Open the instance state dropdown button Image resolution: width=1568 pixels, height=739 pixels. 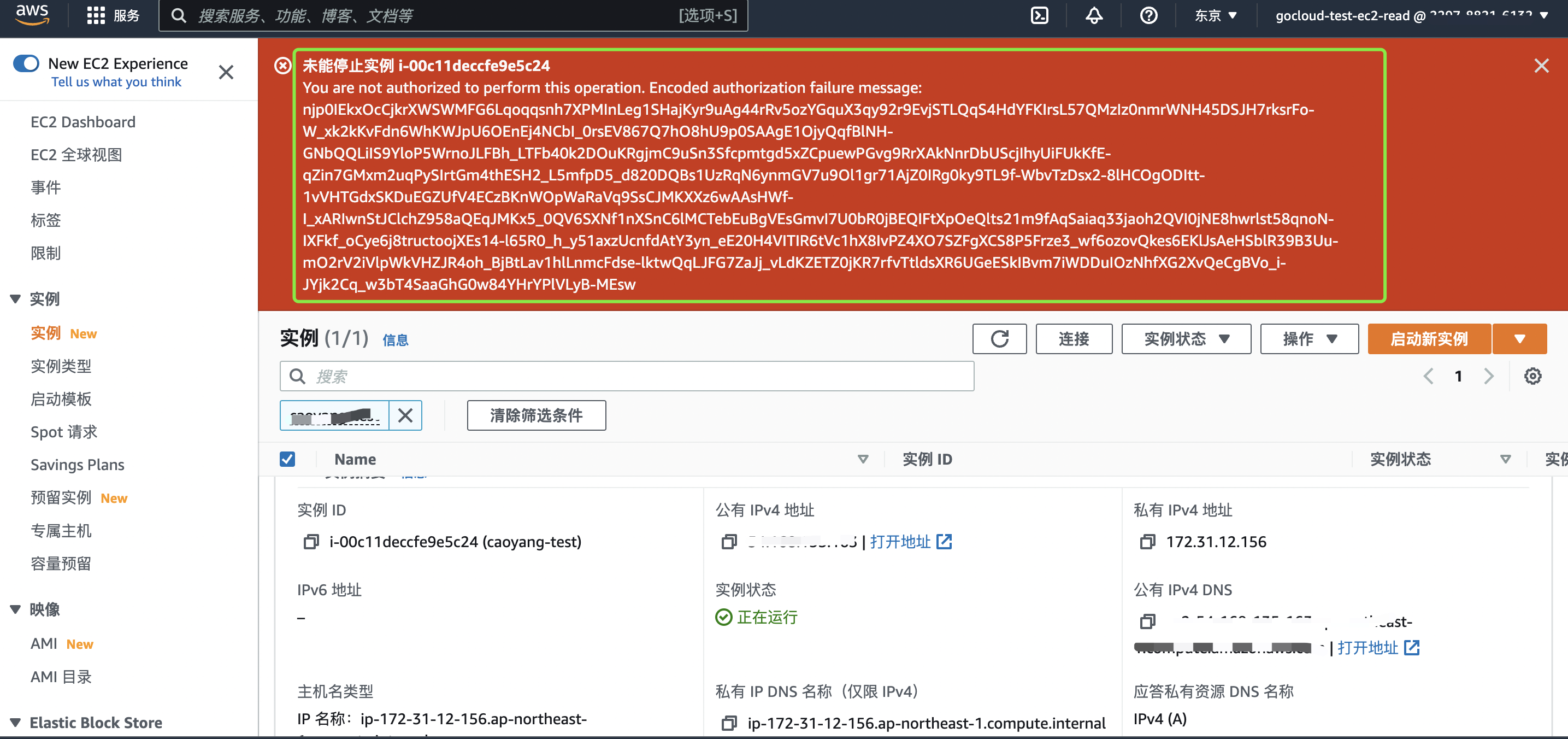tap(1186, 338)
